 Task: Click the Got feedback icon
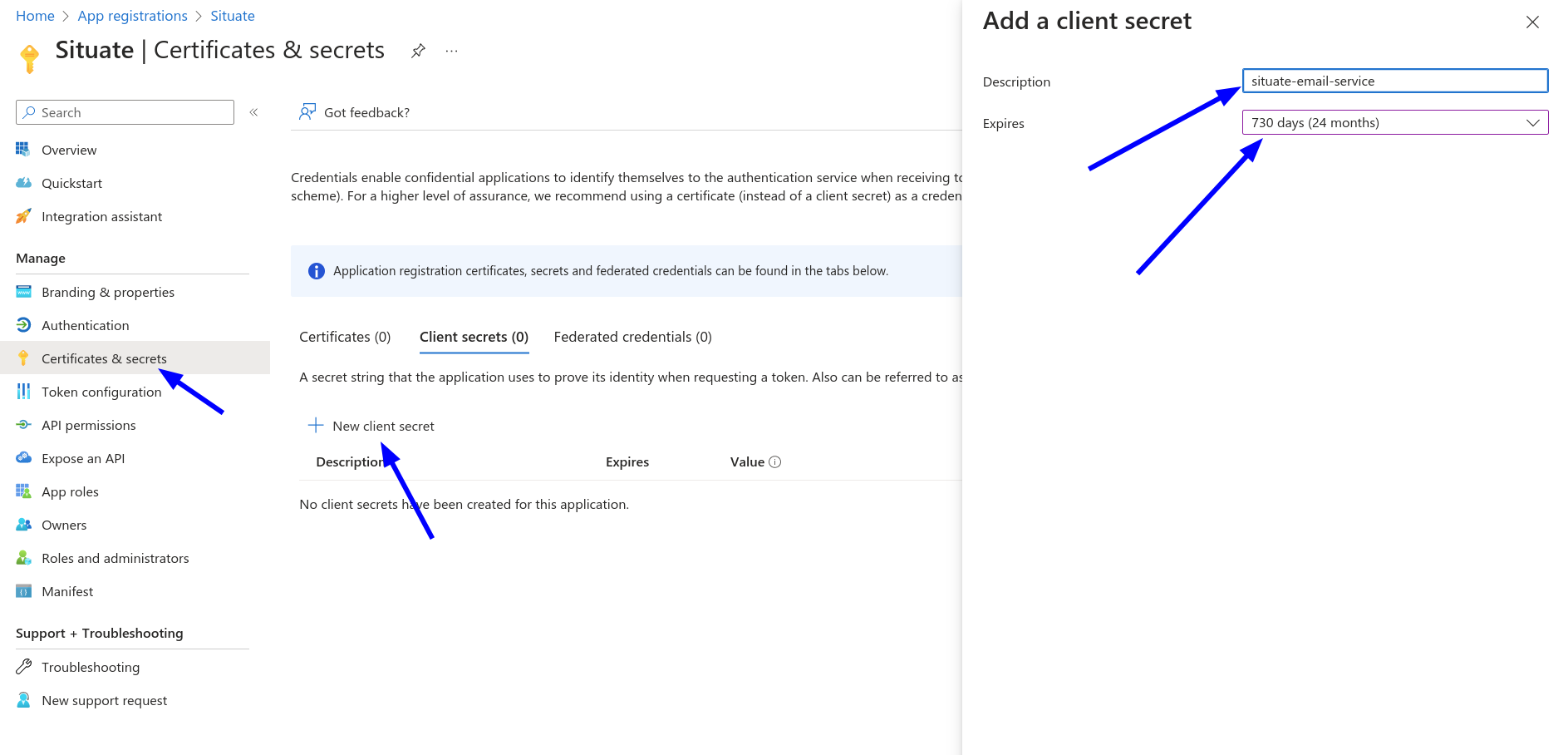pyautogui.click(x=307, y=112)
